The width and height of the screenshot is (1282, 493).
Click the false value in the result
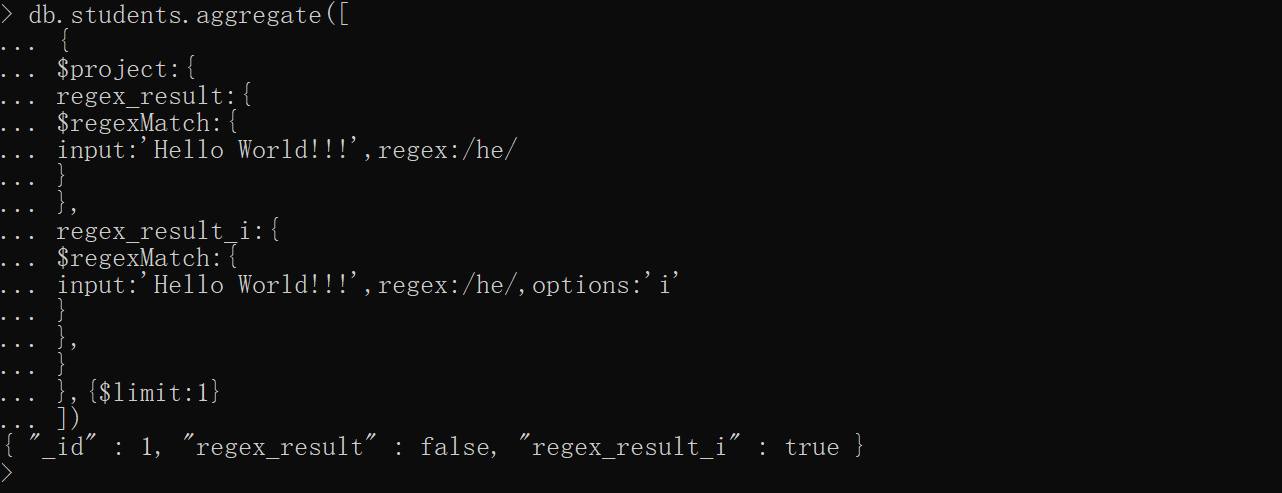[x=455, y=446]
